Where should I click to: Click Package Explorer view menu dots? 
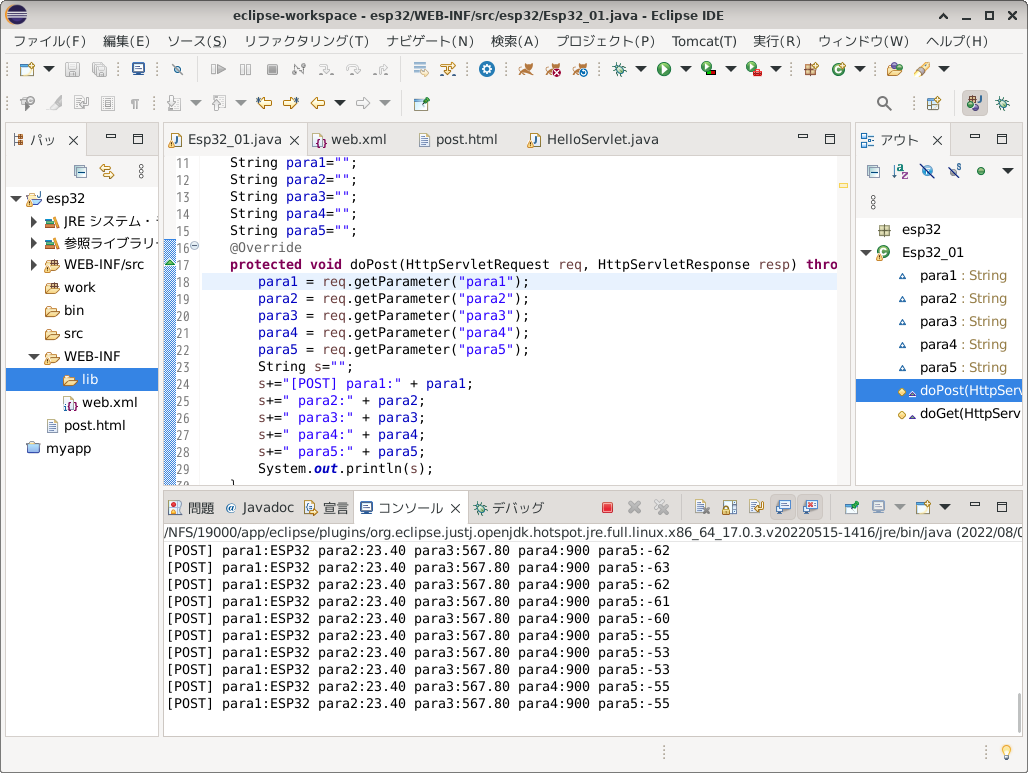coord(141,171)
